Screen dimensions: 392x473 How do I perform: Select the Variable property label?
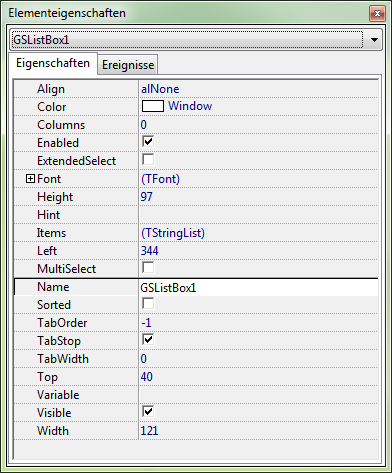coord(58,395)
